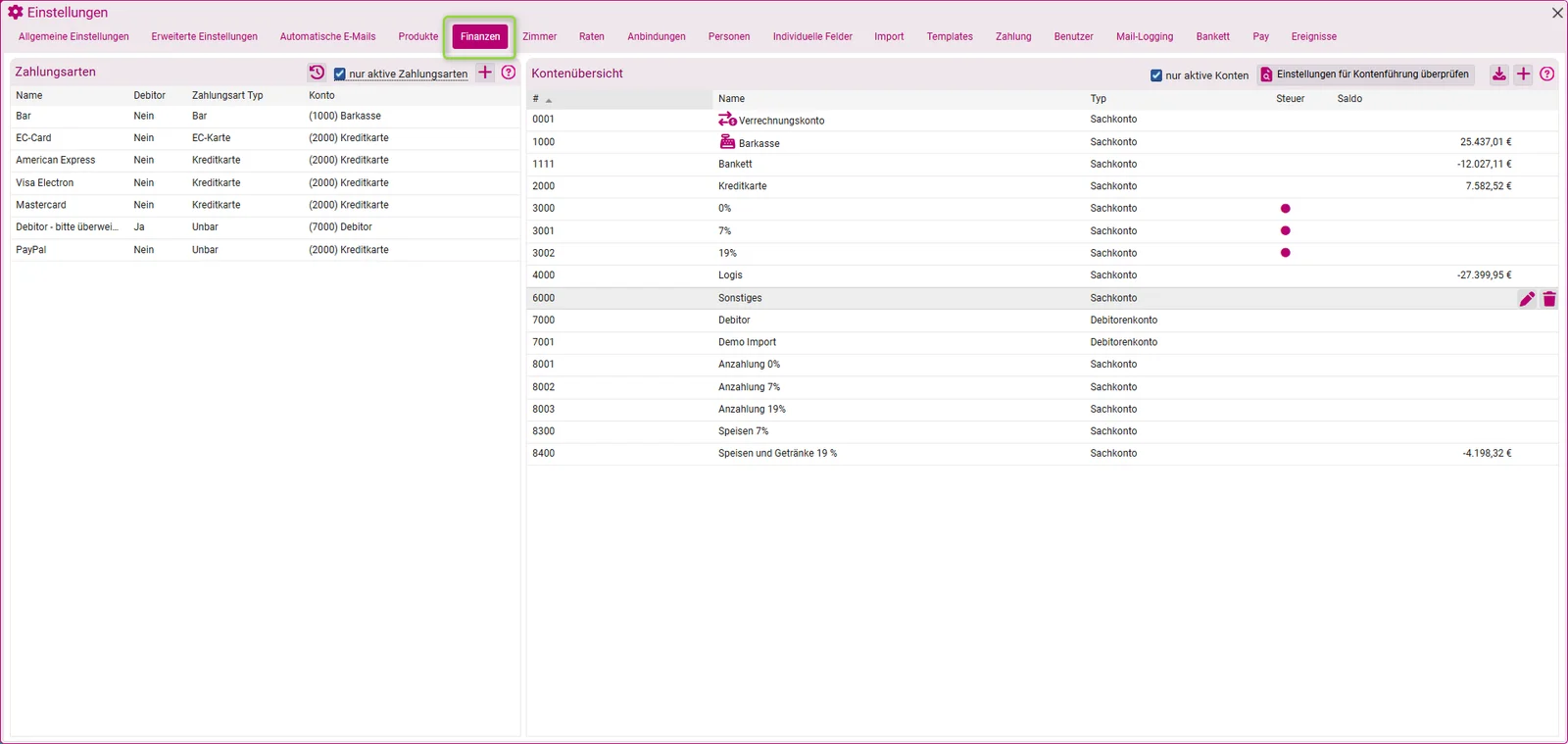Click the Einstellungen gear icon in title

point(16,13)
